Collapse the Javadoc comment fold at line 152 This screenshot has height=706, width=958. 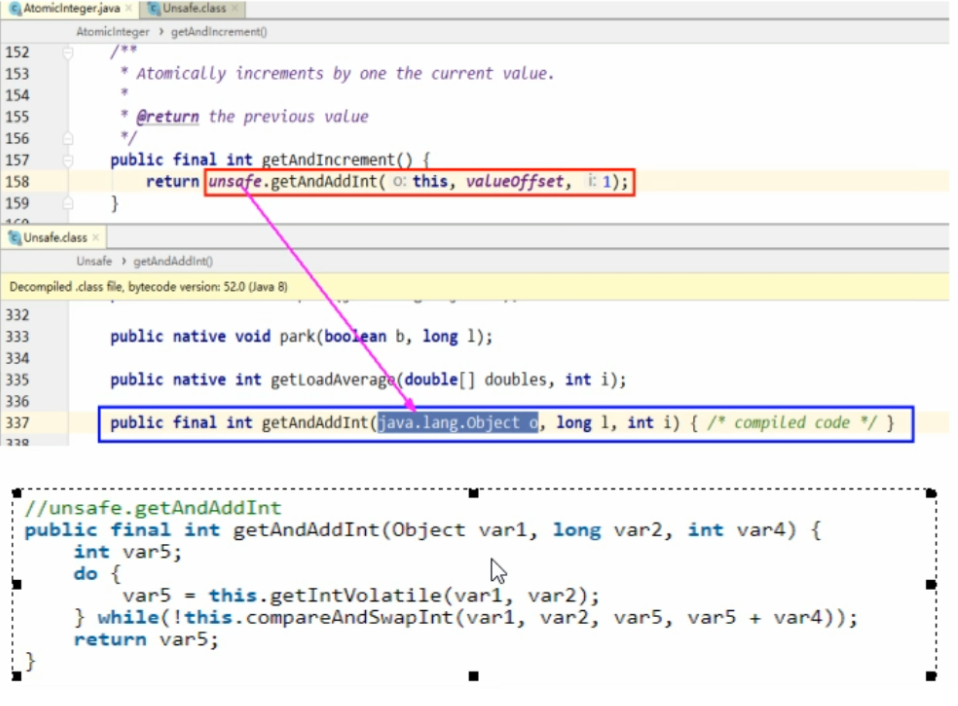tap(68, 53)
